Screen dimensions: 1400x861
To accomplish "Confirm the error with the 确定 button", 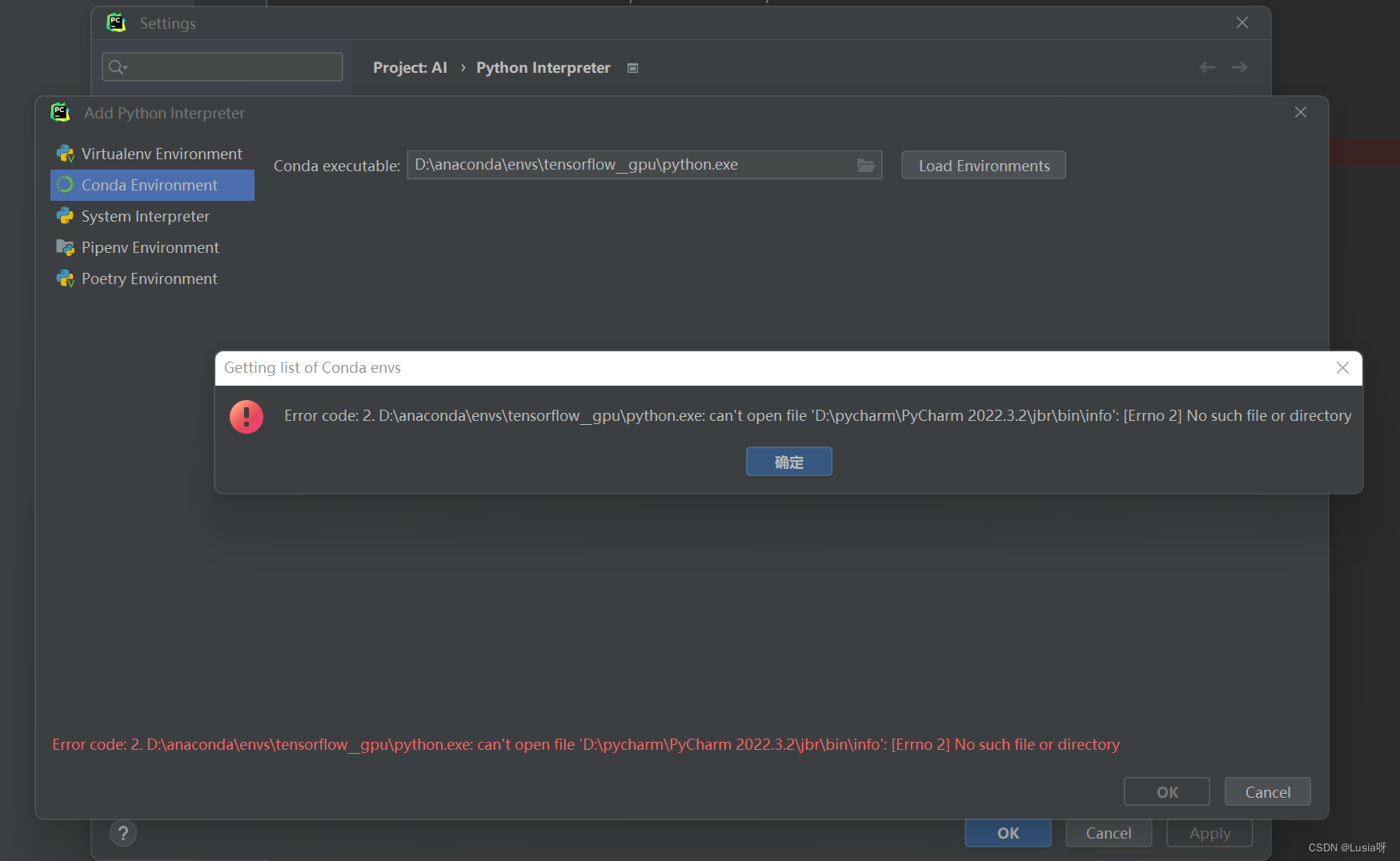I will click(789, 462).
